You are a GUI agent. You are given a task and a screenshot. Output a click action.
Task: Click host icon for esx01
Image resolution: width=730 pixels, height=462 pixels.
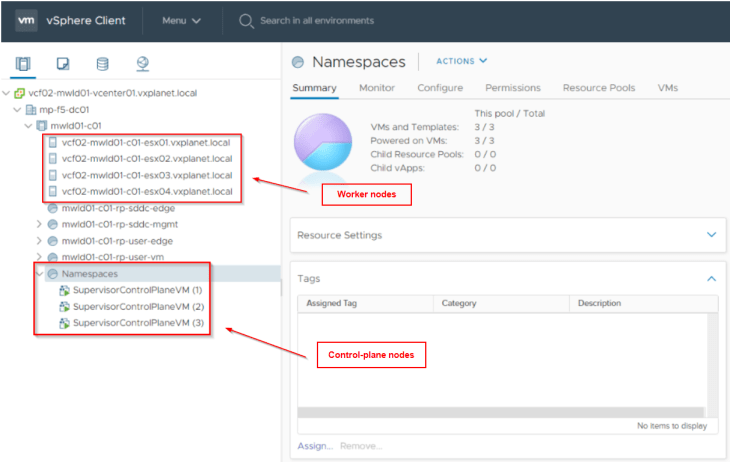tap(53, 143)
